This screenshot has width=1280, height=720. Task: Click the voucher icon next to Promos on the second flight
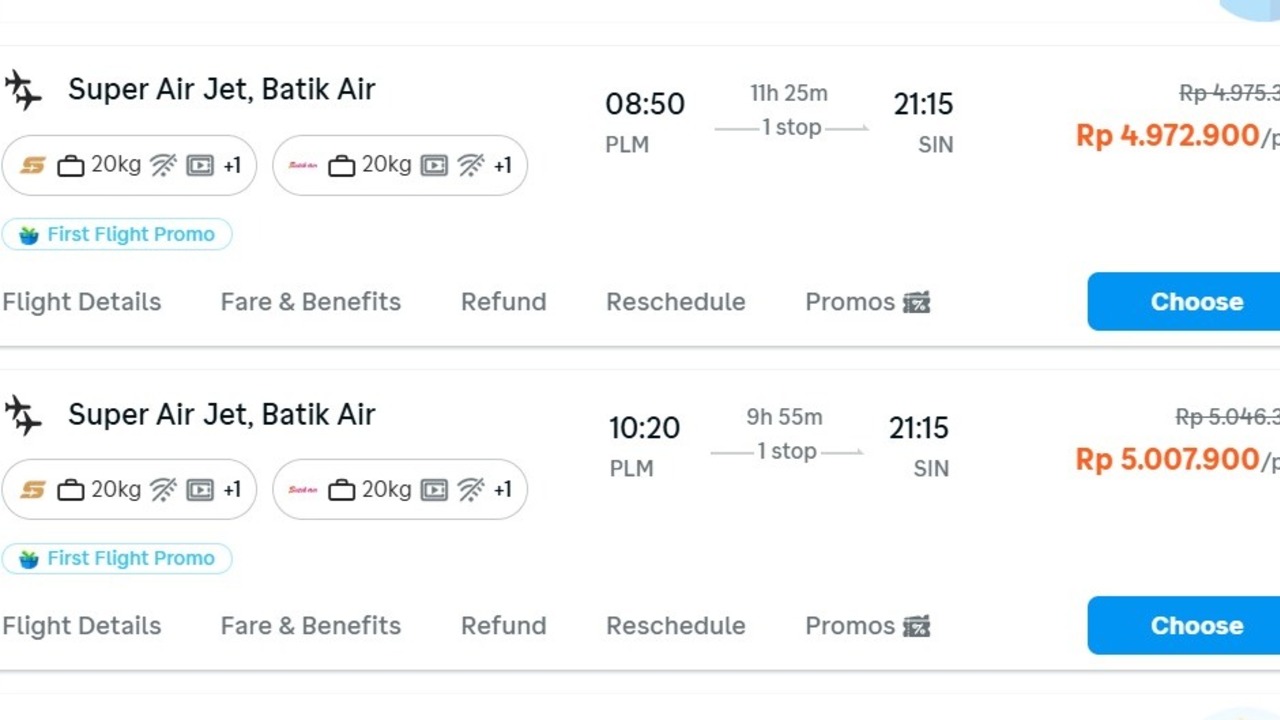(x=917, y=626)
